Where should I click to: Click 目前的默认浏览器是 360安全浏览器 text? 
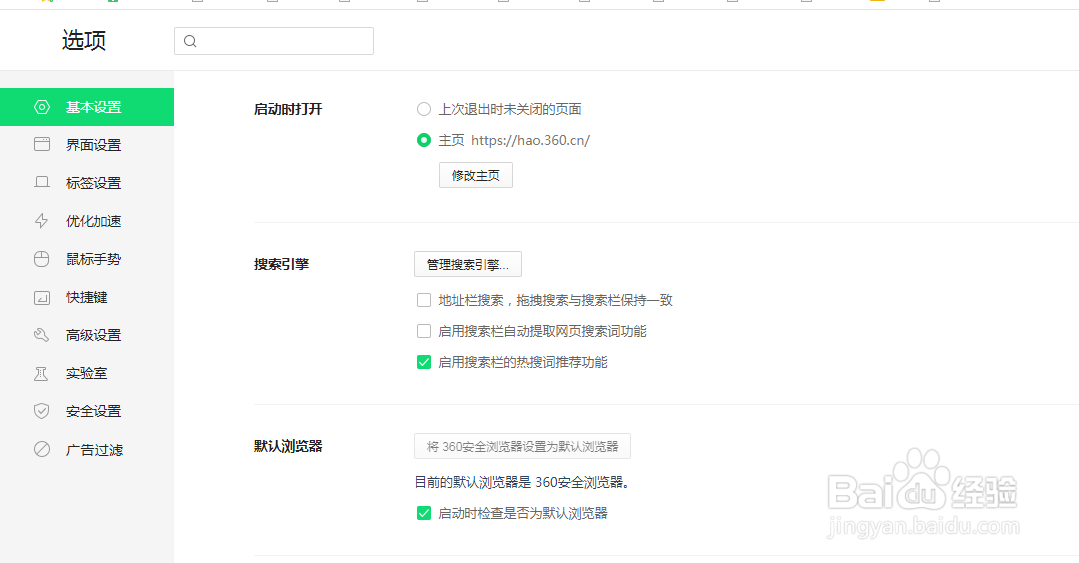point(522,482)
